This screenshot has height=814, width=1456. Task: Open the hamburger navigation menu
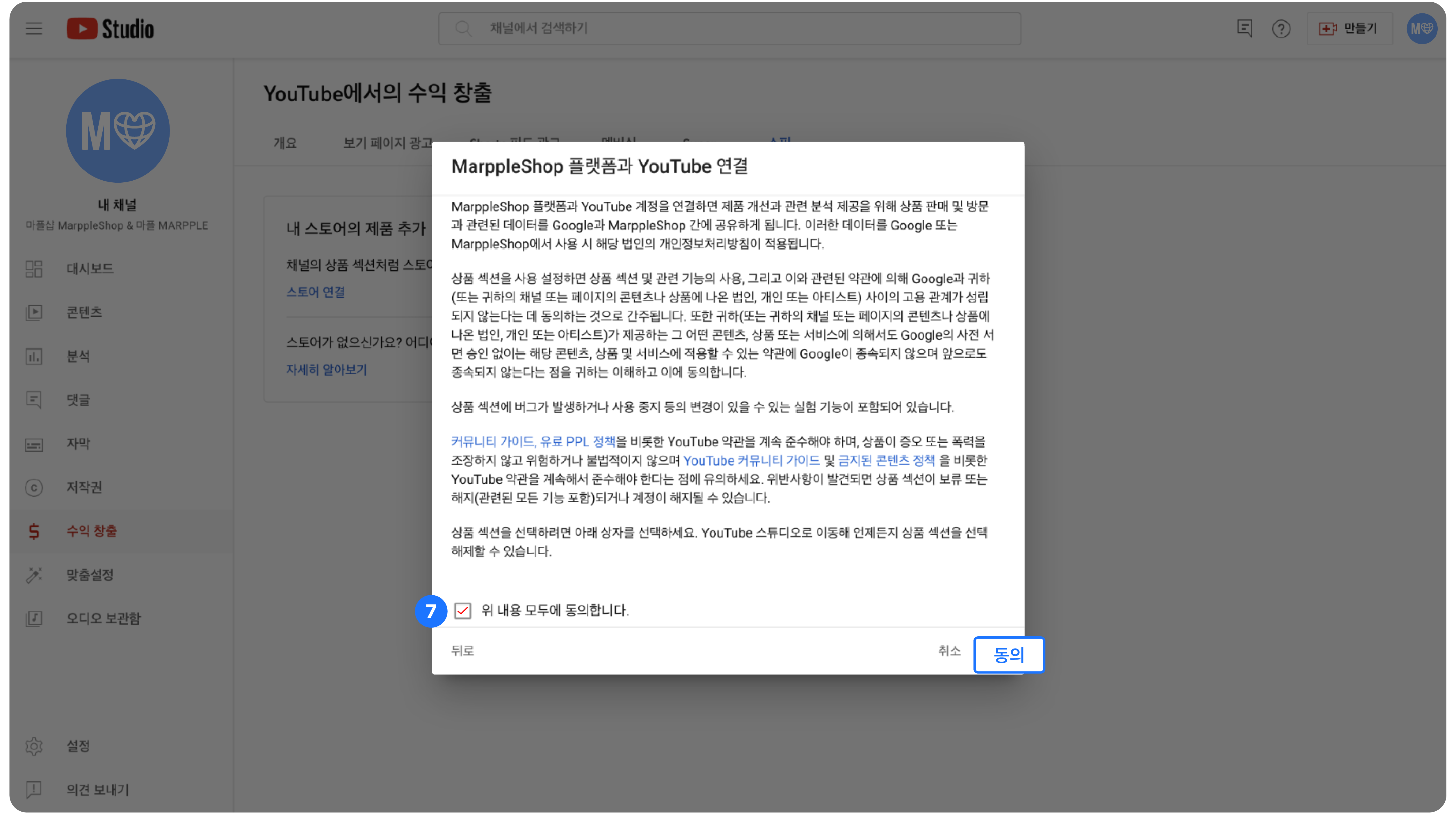pos(34,28)
